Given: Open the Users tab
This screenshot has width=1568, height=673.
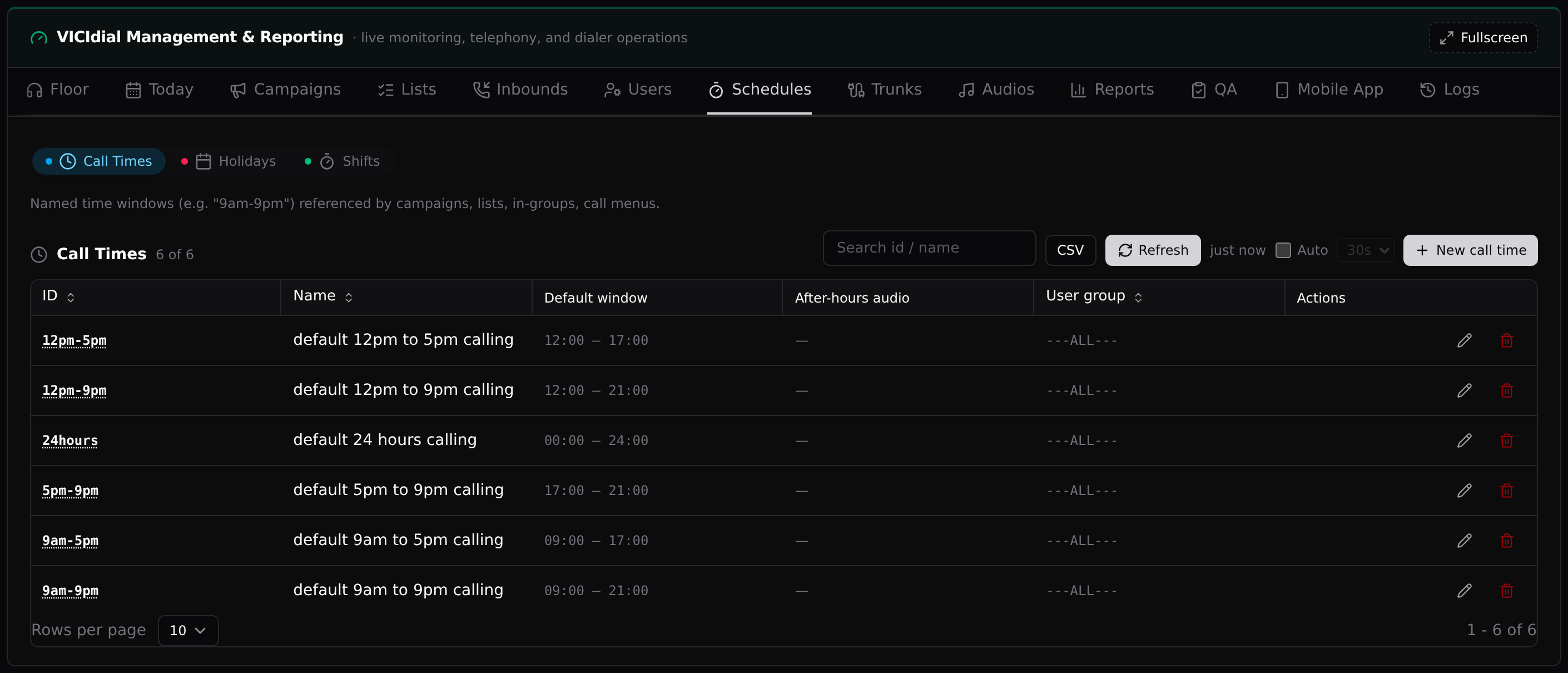Looking at the screenshot, I should click(638, 90).
